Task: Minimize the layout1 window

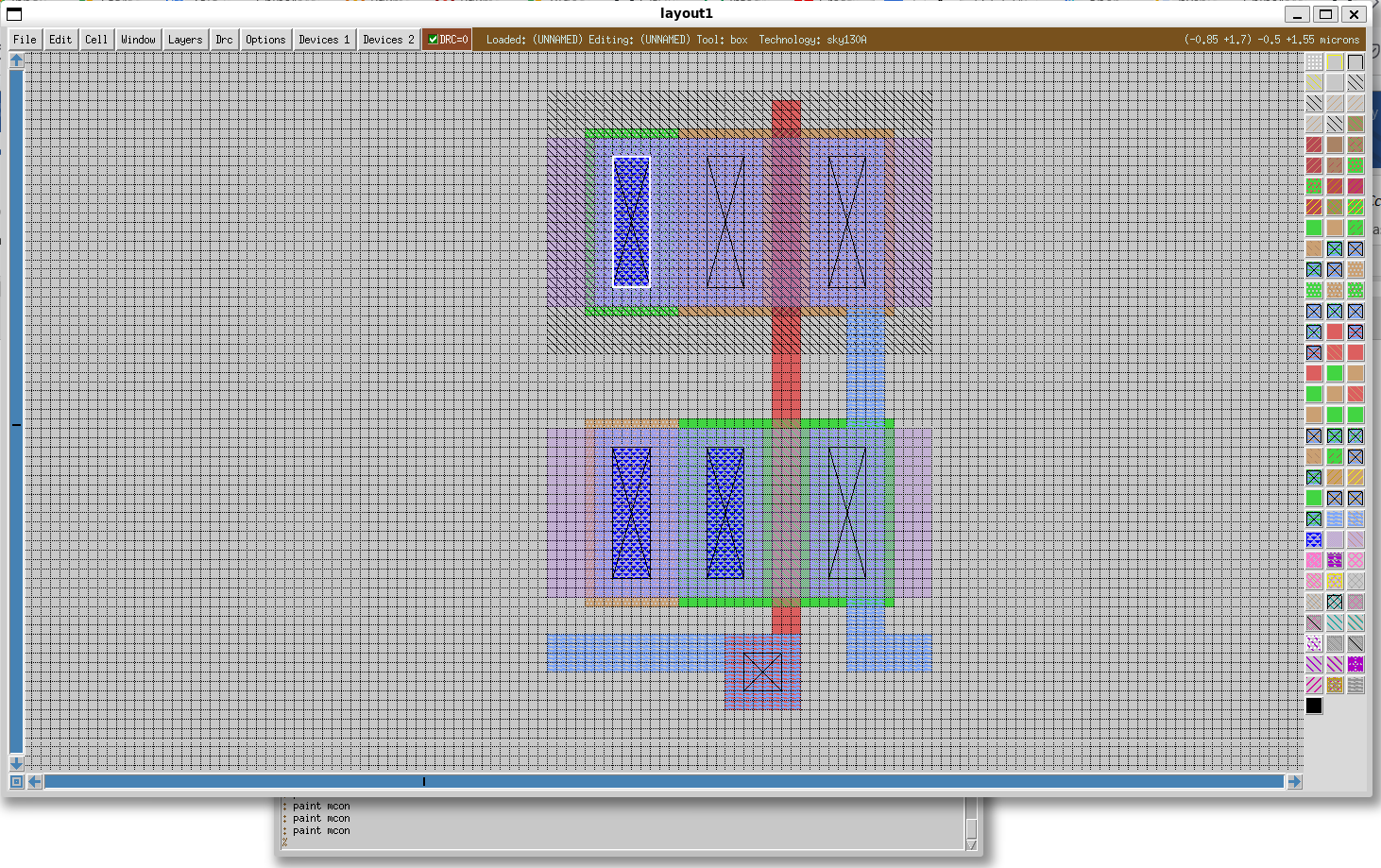Action: (x=1298, y=14)
